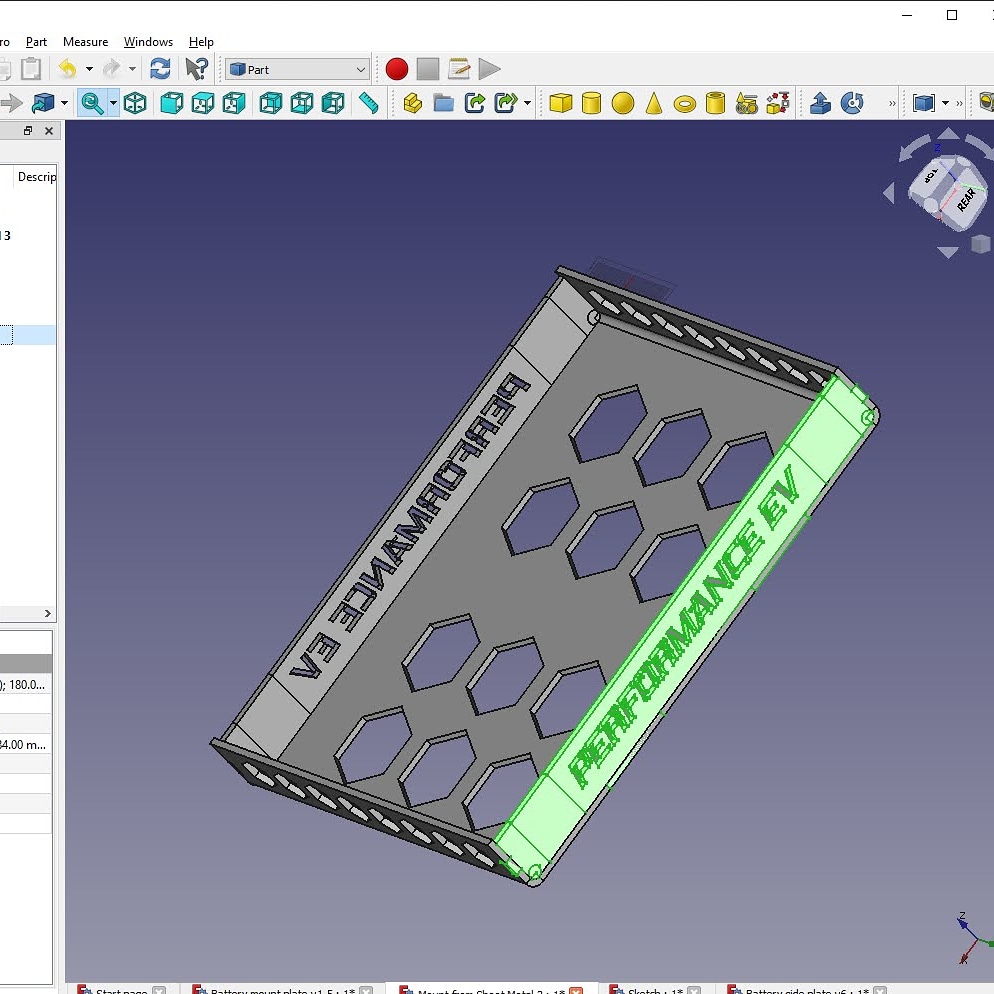Click the grey forward arrow icon
This screenshot has height=994, width=994.
click(11, 103)
